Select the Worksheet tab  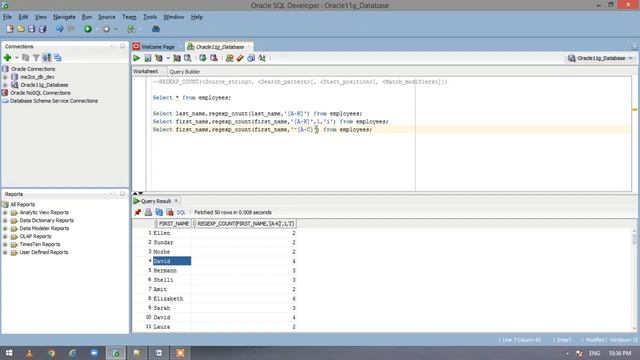(146, 71)
